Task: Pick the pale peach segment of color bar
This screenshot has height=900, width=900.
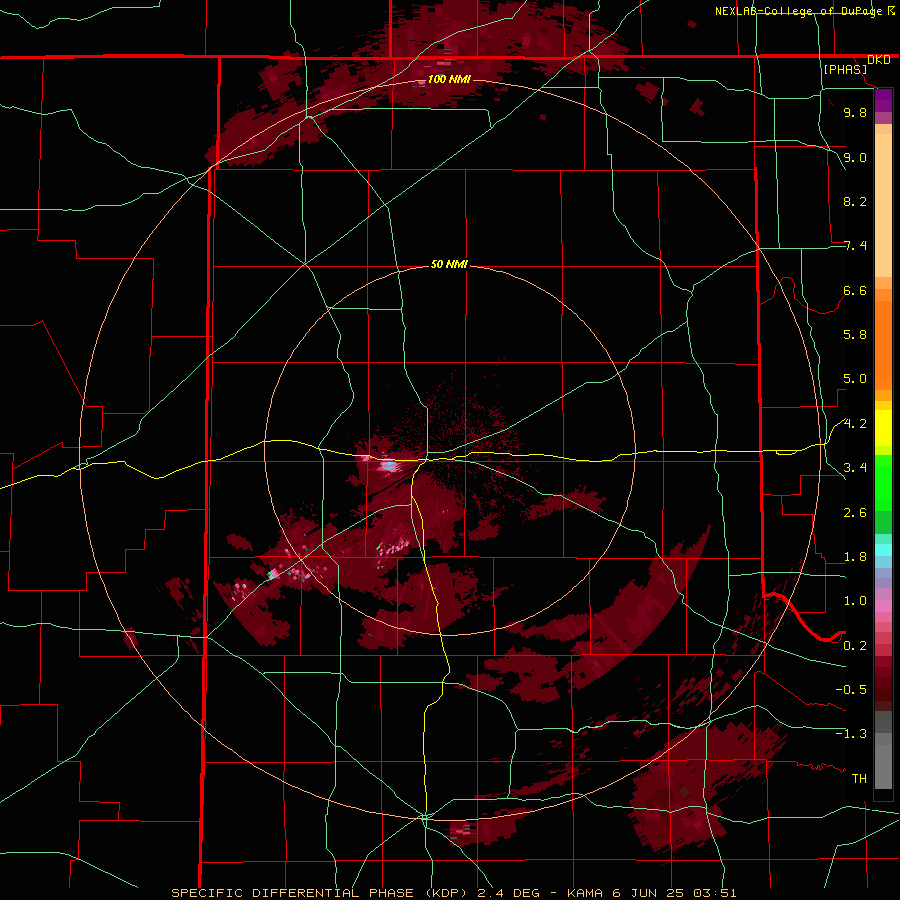Action: (x=883, y=205)
